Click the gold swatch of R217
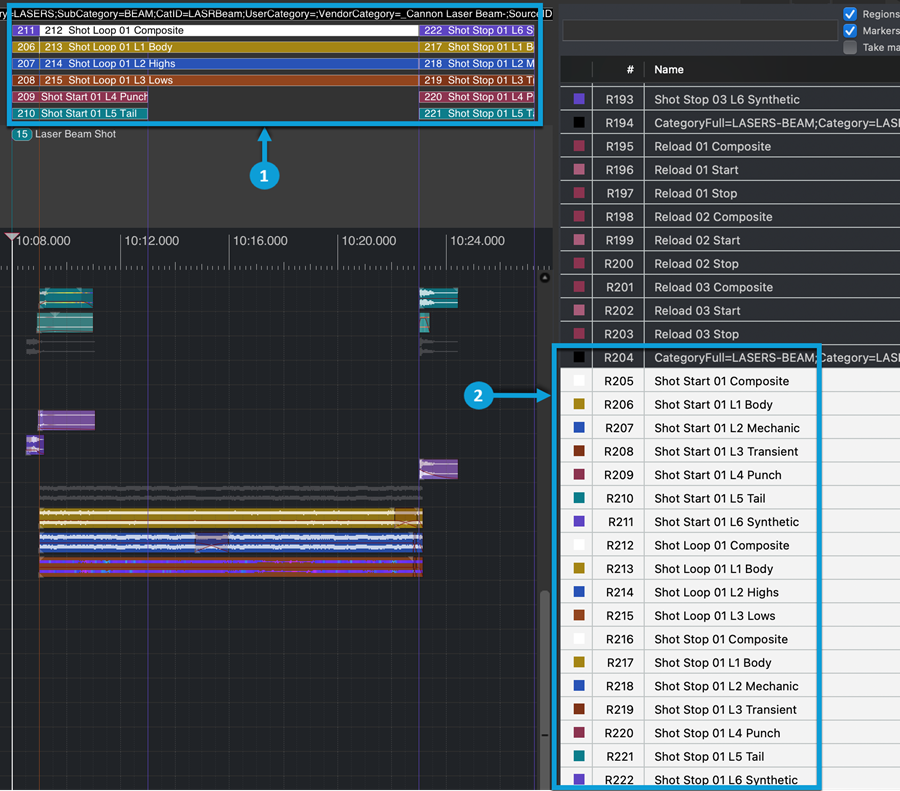900x791 pixels. [579, 662]
